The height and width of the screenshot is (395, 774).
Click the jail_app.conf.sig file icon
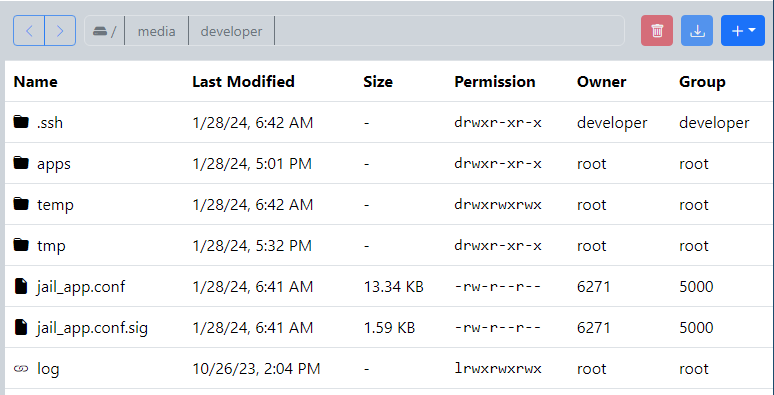(x=21, y=327)
